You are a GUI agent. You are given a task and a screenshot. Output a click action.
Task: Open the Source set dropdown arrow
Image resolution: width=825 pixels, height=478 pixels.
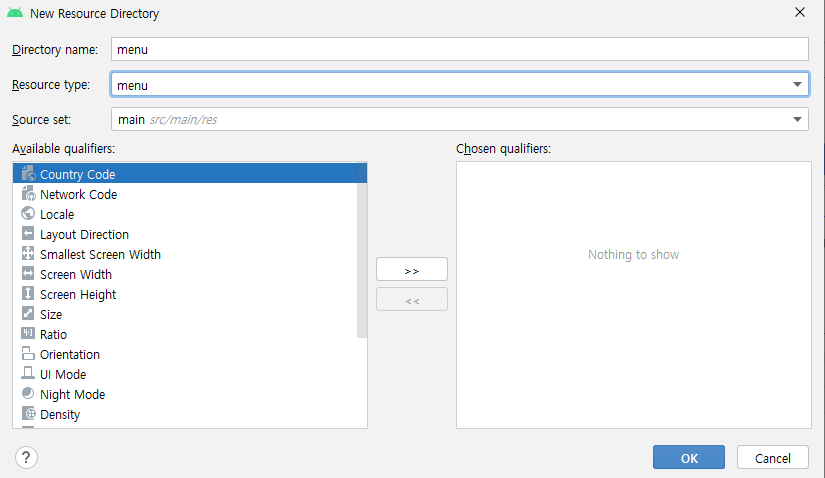pyautogui.click(x=797, y=120)
